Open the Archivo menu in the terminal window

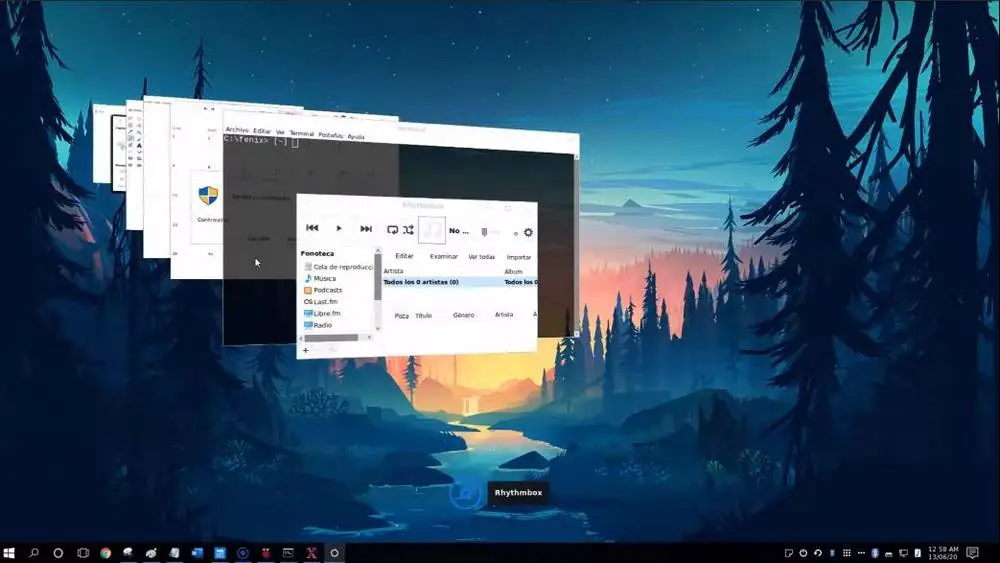(x=237, y=129)
